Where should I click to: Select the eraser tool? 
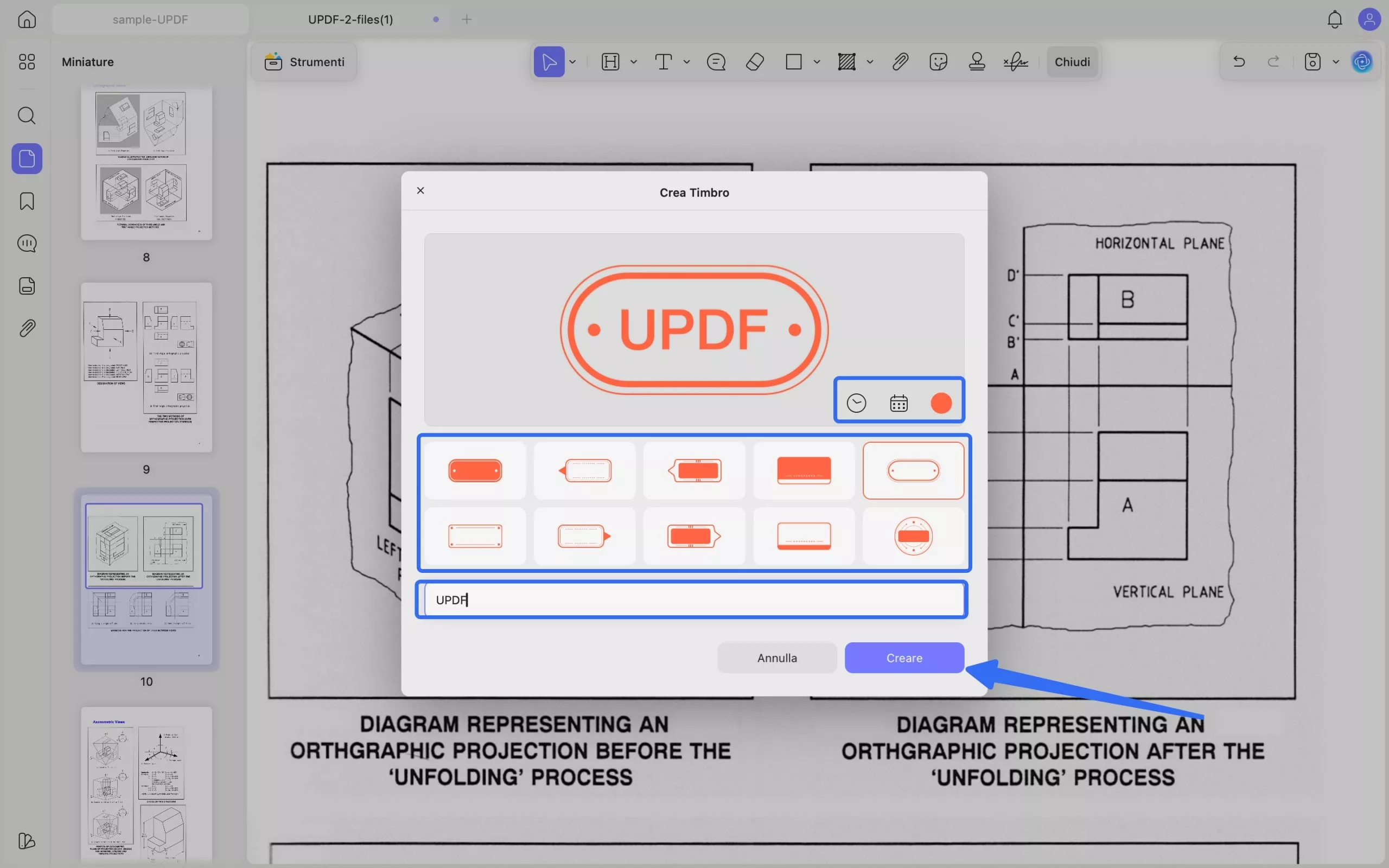tap(755, 61)
